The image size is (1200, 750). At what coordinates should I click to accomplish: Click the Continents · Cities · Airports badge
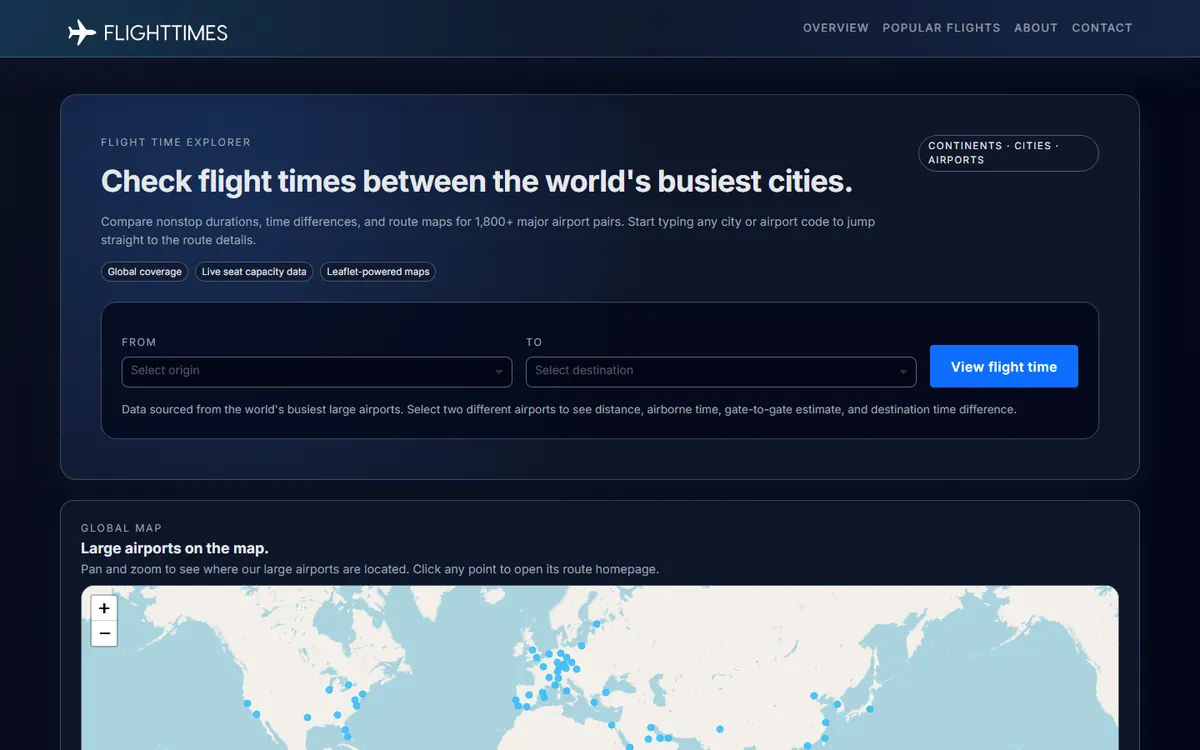pos(1008,153)
